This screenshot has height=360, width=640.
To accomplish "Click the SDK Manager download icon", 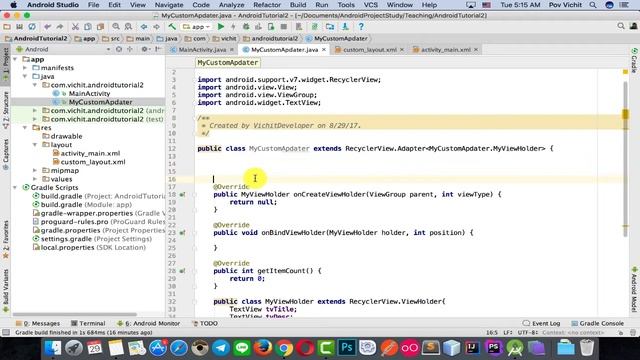I will click(x=345, y=27).
